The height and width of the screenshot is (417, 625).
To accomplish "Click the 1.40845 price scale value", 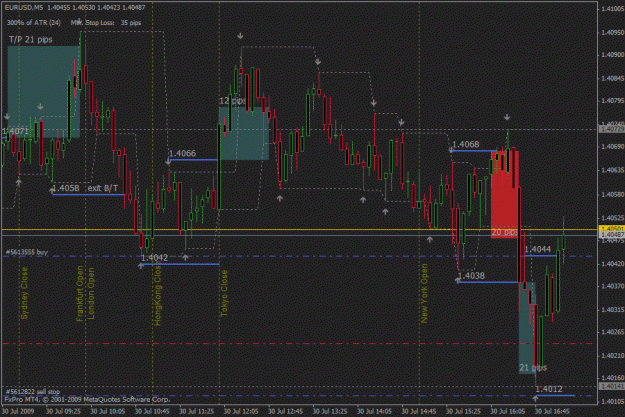I will click(613, 79).
